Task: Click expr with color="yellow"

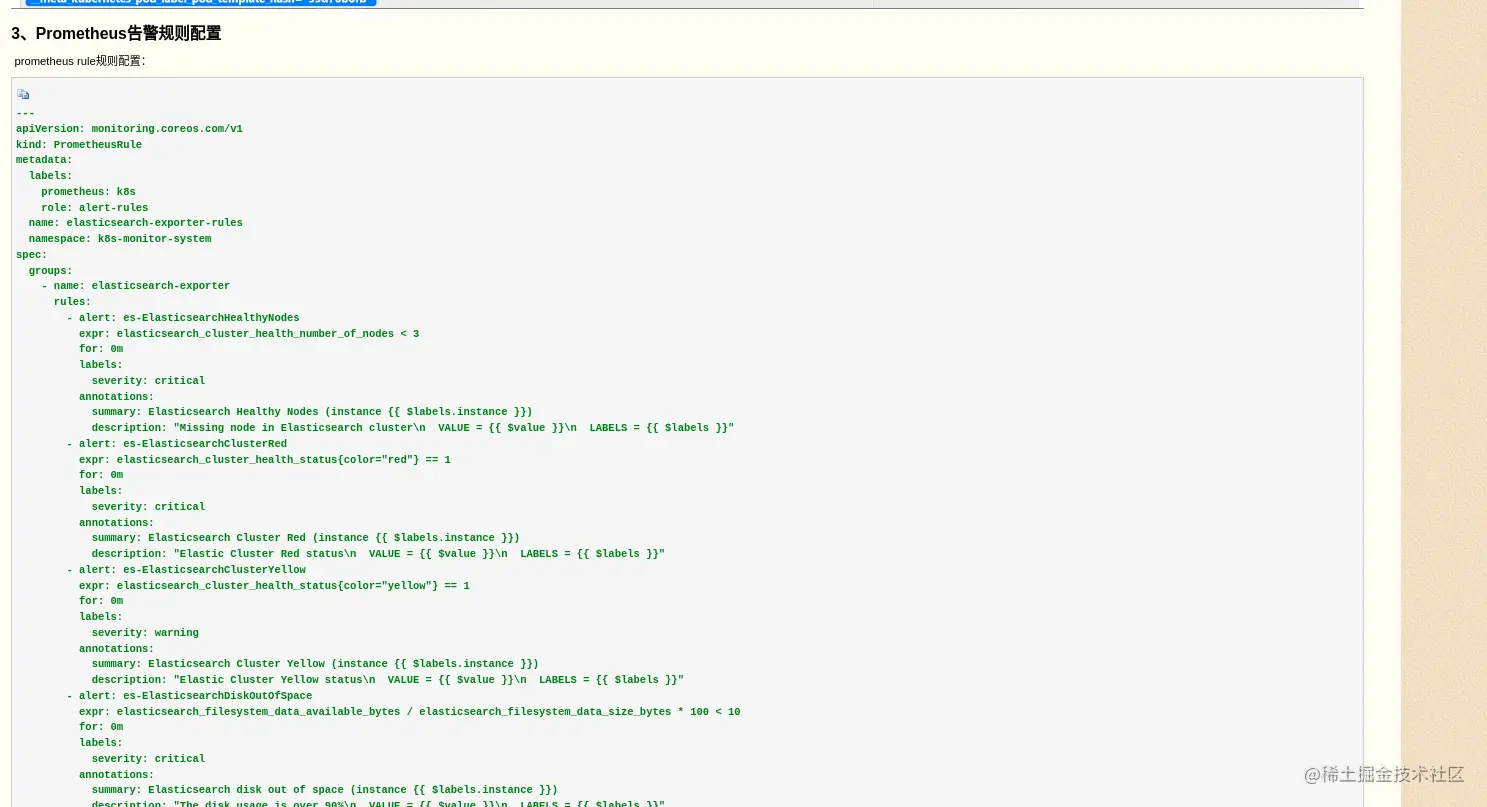Action: point(274,586)
